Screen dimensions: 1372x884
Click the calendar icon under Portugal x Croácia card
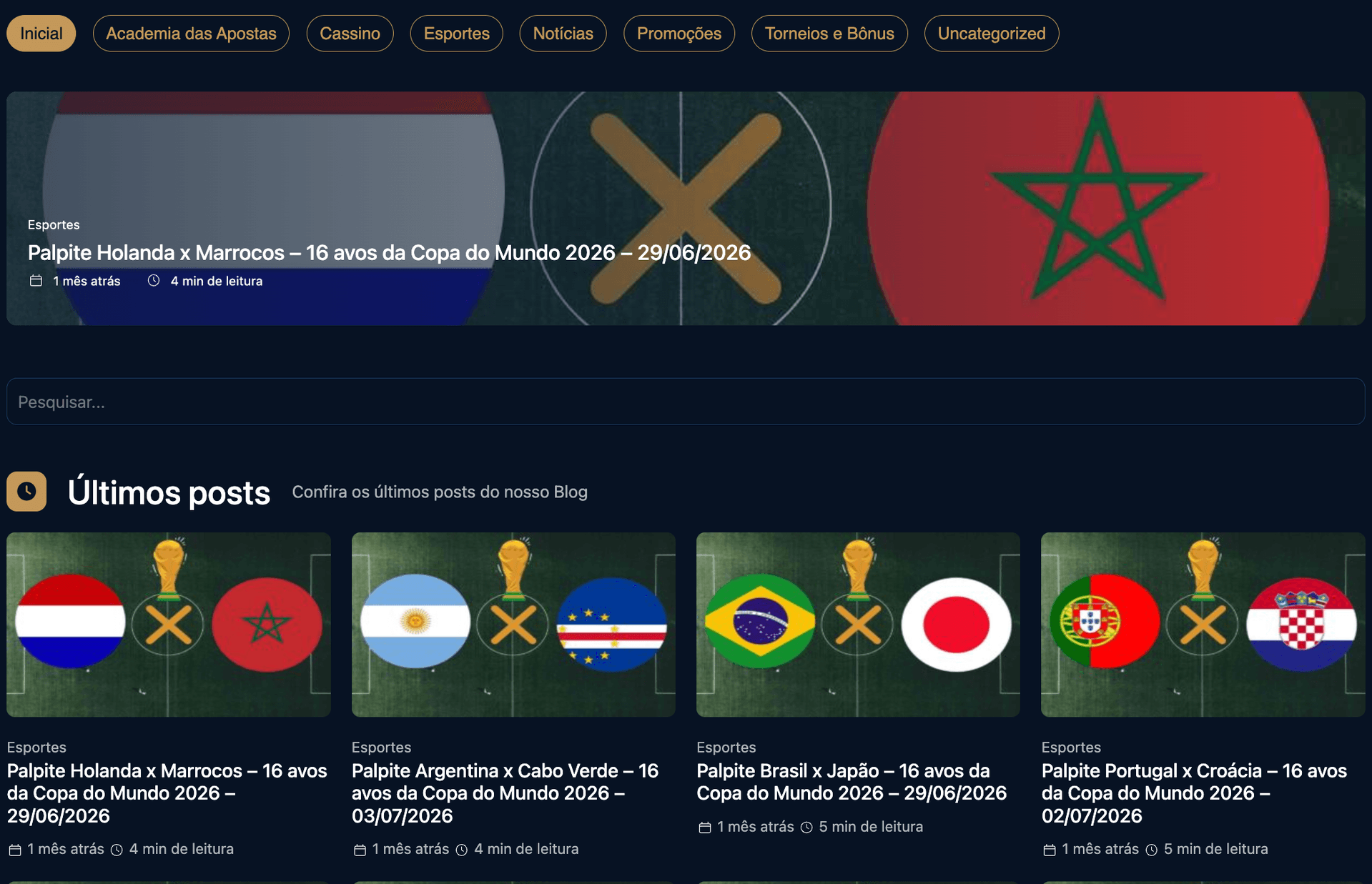click(x=1049, y=850)
